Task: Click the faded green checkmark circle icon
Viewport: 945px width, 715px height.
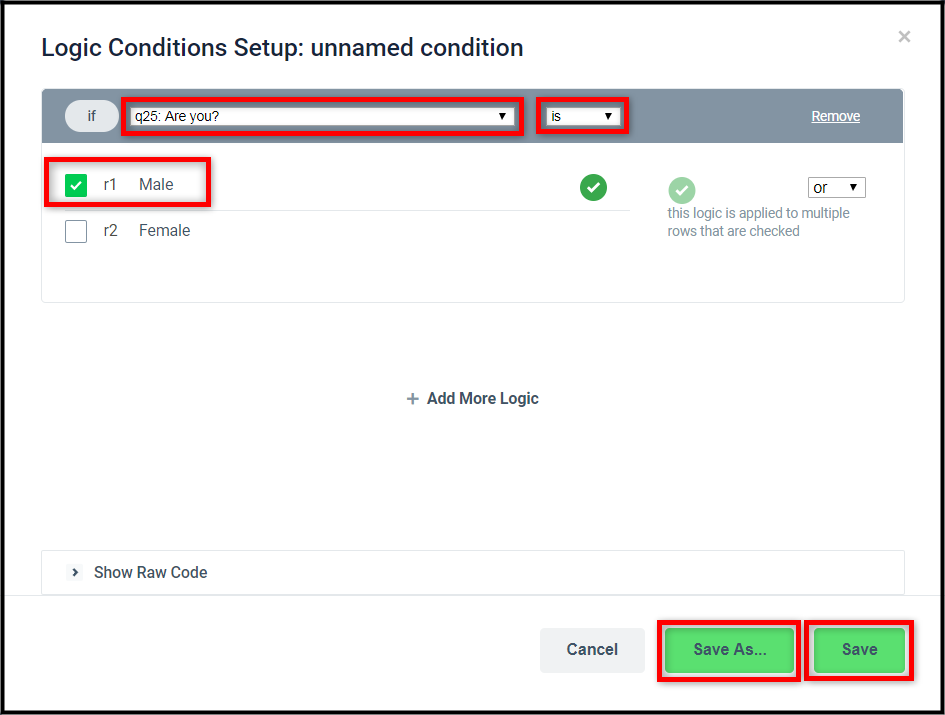Action: pyautogui.click(x=682, y=191)
